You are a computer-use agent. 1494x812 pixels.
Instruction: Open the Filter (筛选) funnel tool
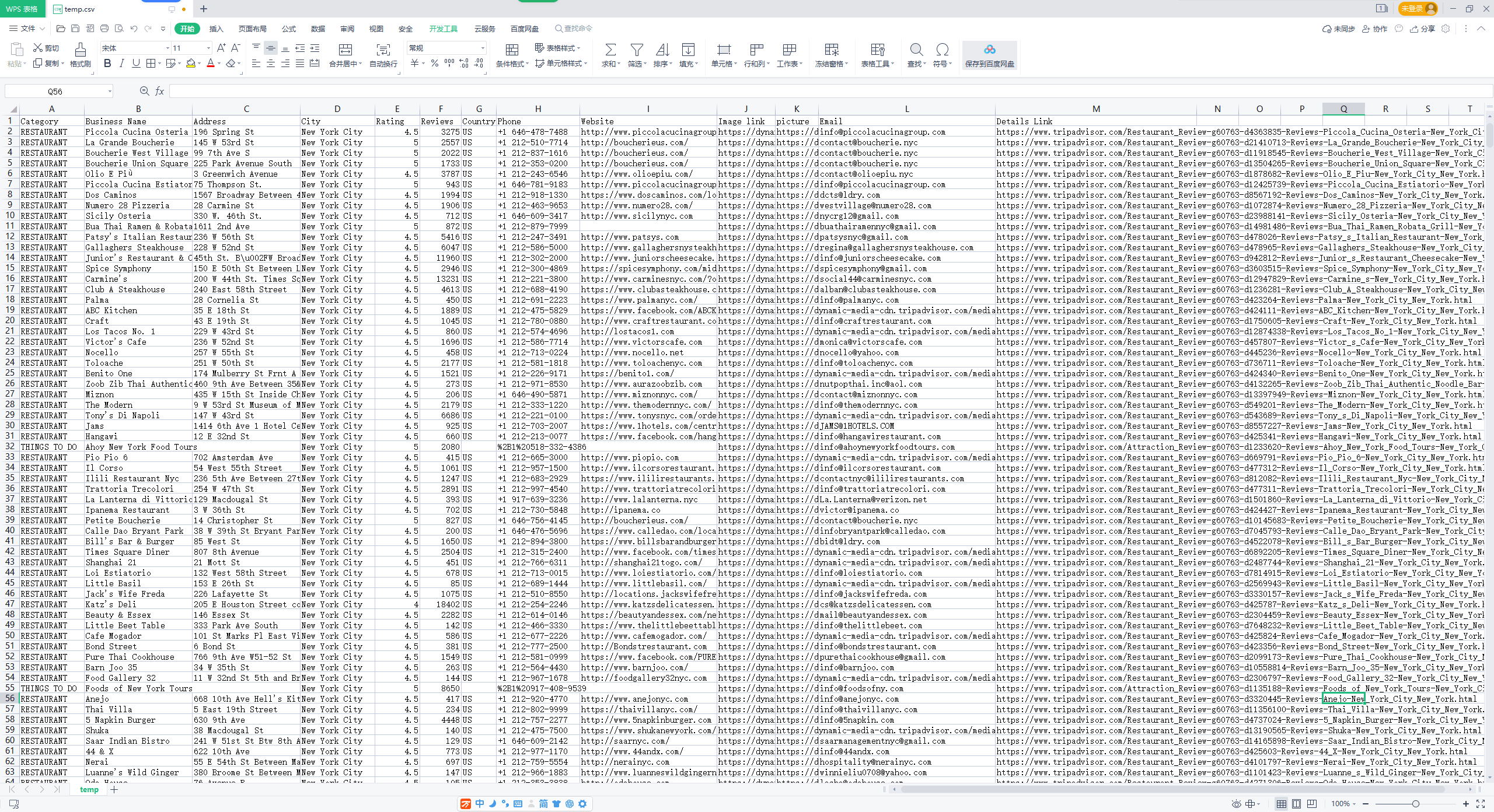(x=637, y=50)
